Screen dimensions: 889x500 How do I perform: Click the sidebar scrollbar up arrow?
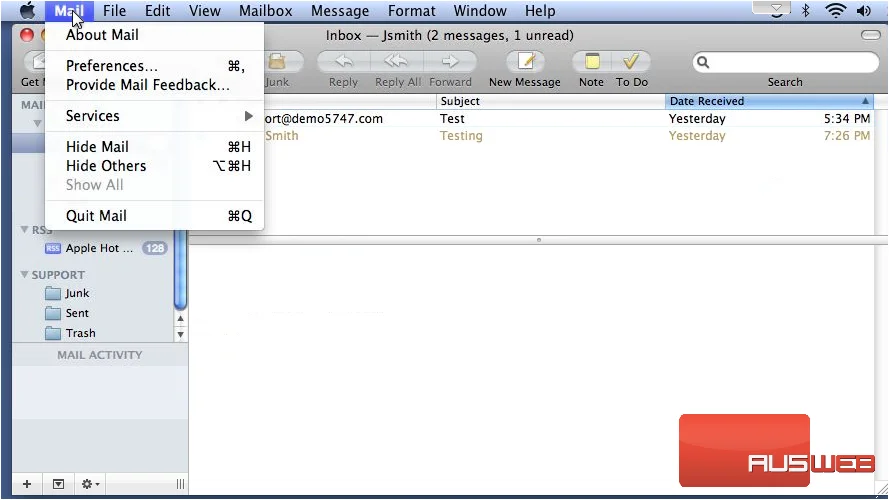point(180,319)
